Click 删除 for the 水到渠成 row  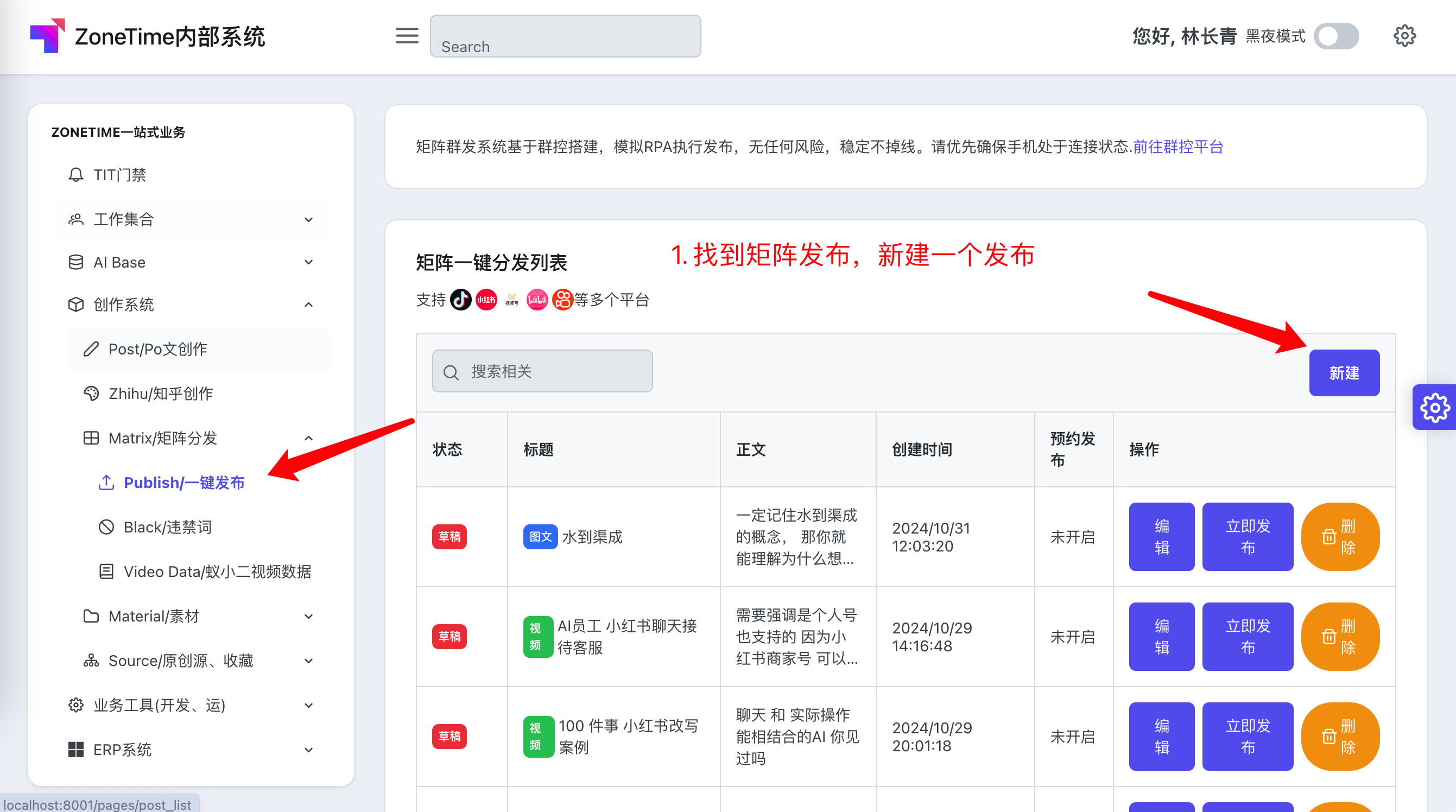(x=1340, y=537)
